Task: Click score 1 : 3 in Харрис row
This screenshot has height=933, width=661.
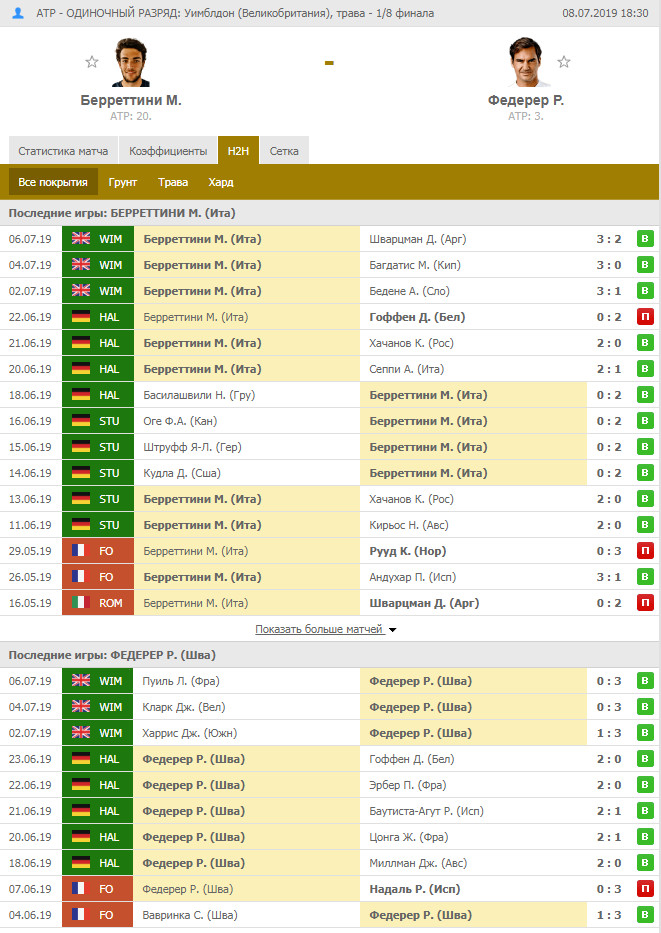Action: 609,733
